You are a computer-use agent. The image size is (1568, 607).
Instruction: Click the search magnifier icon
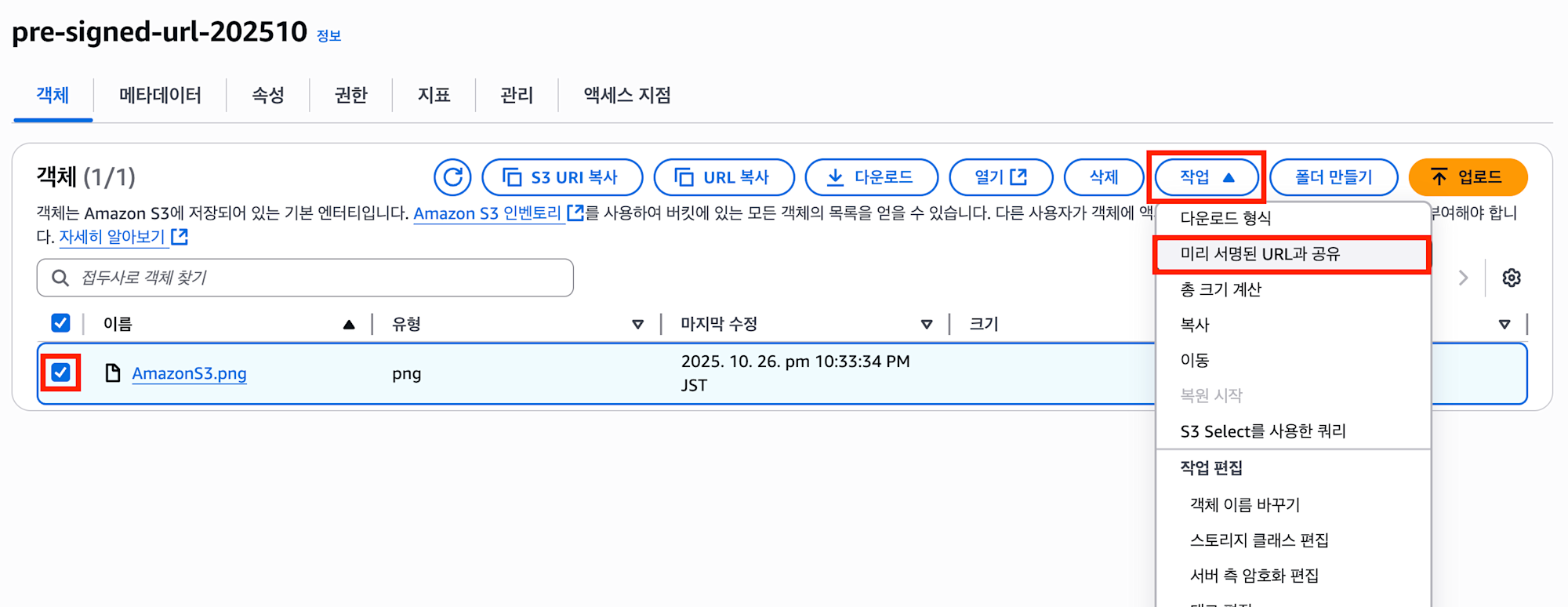[x=60, y=278]
